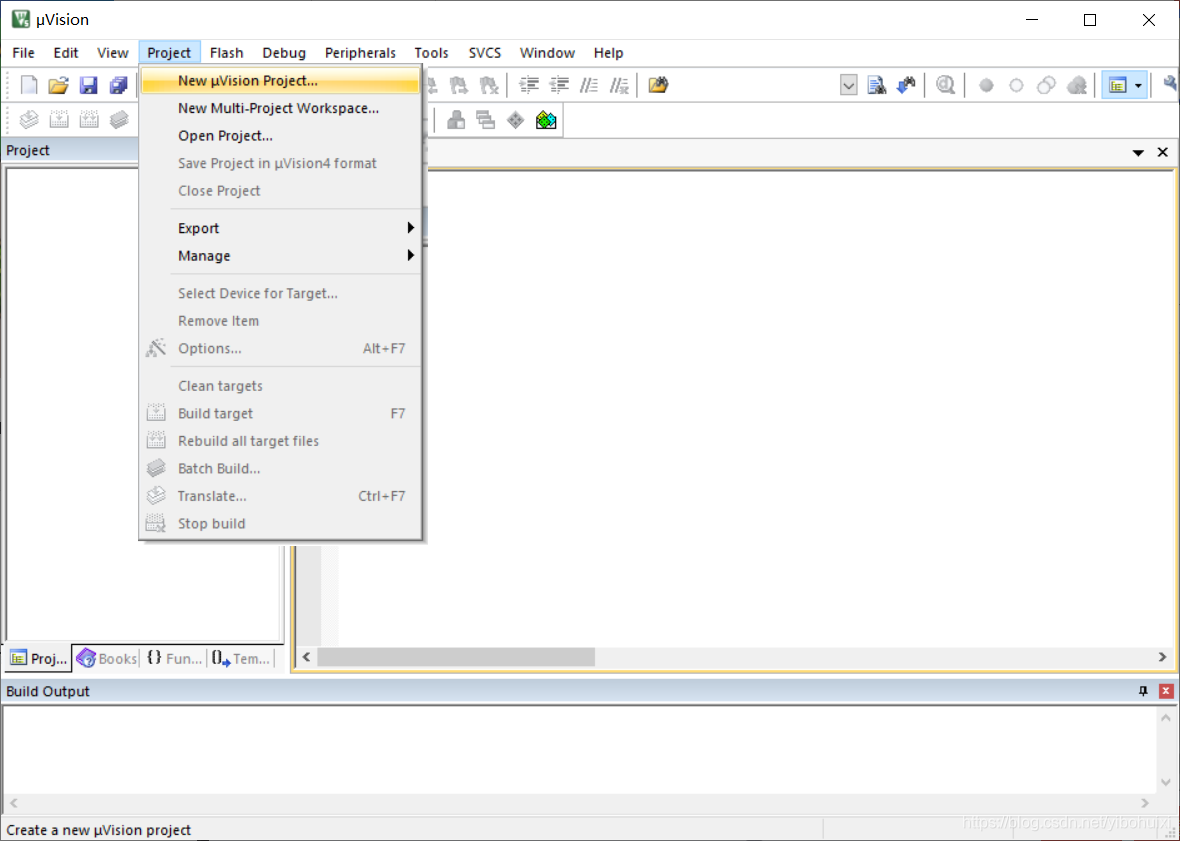This screenshot has height=841, width=1180.
Task: Open the Find text combo box dropdown
Action: [848, 85]
